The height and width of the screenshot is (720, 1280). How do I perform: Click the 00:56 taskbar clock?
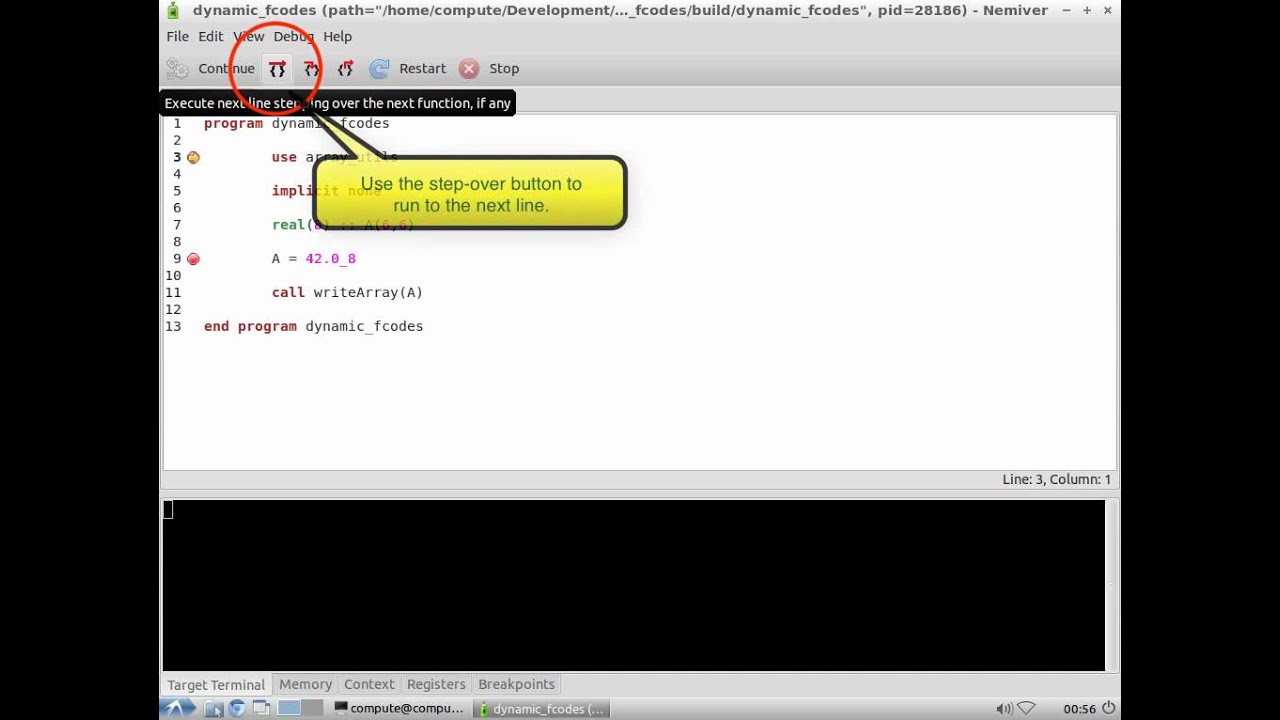click(1079, 709)
